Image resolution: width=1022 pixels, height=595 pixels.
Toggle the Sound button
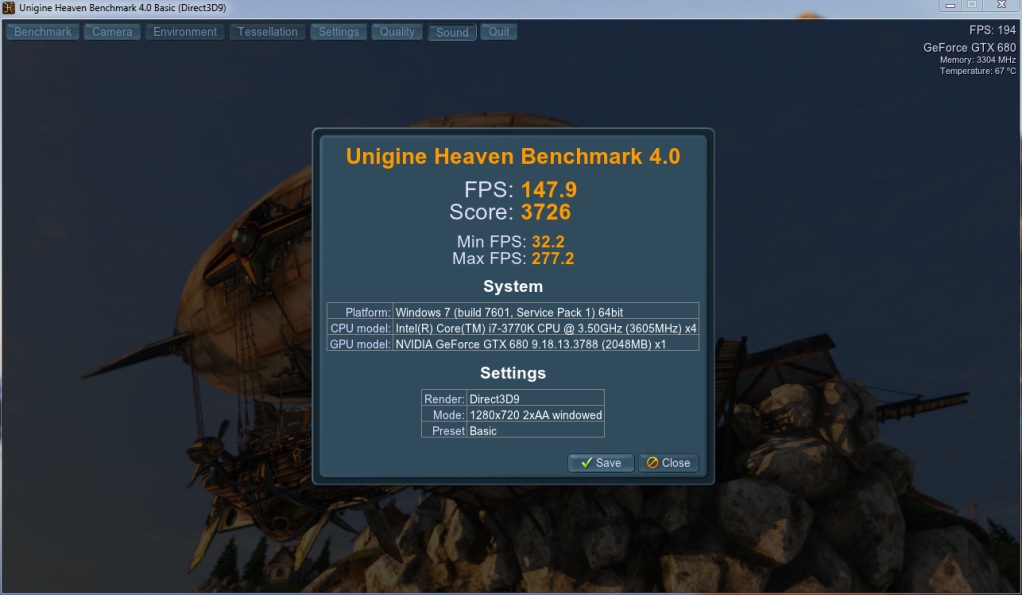point(452,32)
